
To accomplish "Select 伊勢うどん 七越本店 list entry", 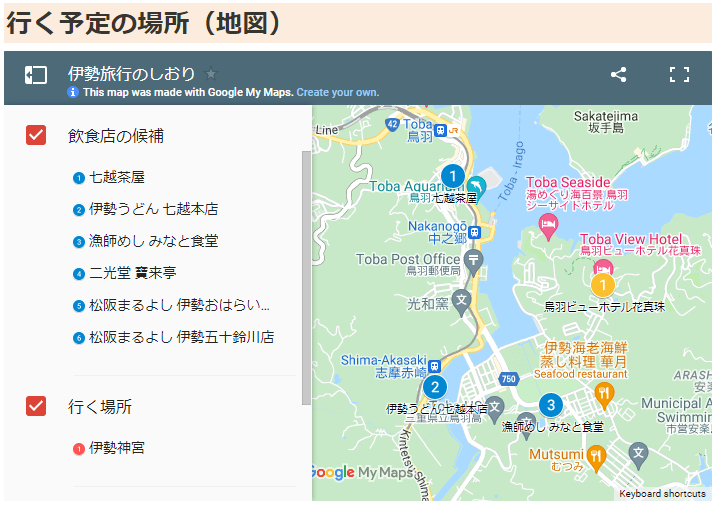I will coord(153,209).
